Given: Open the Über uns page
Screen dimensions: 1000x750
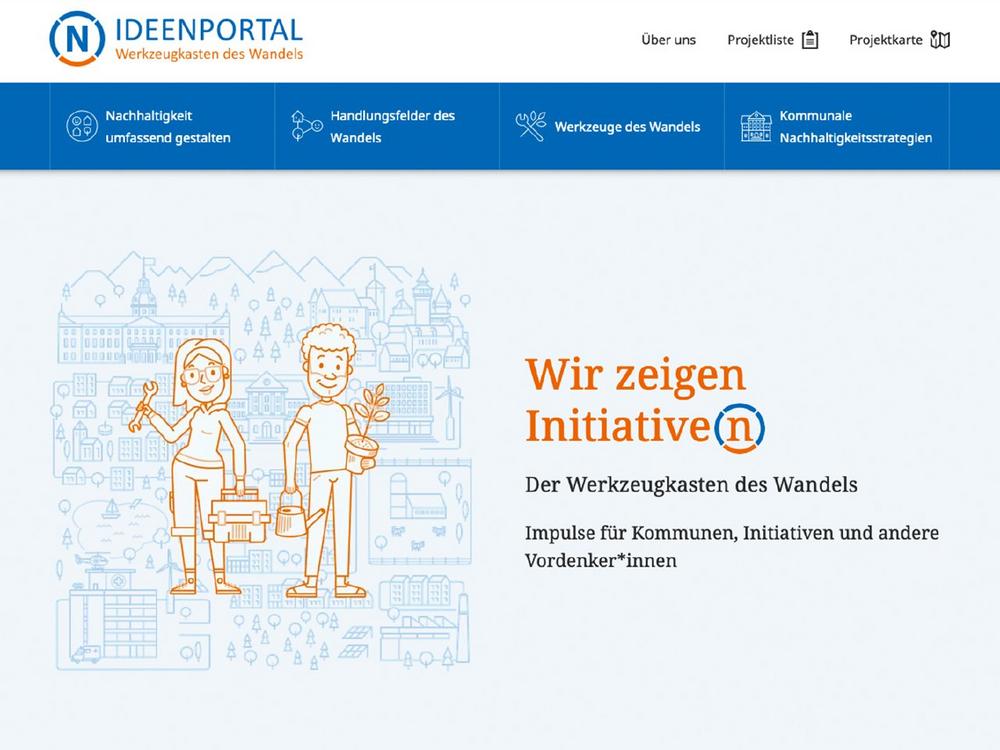Looking at the screenshot, I should (668, 40).
